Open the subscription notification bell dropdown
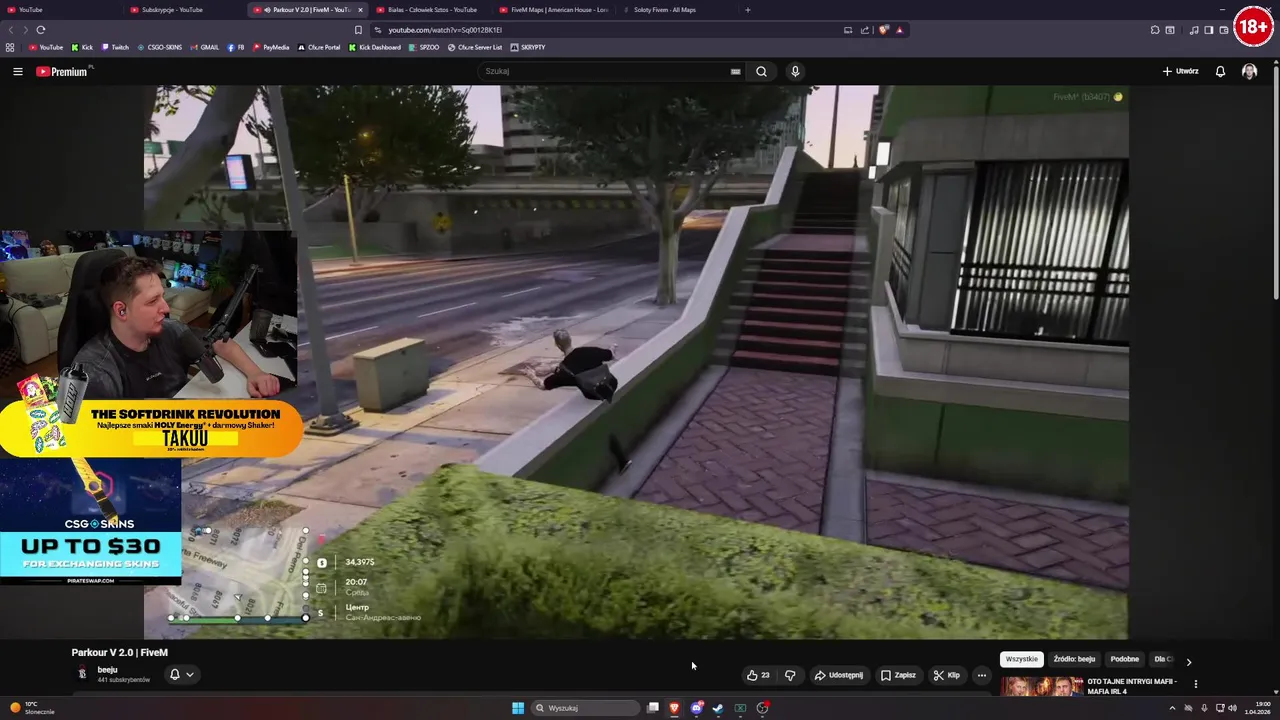The width and height of the screenshot is (1280, 720). [x=181, y=674]
